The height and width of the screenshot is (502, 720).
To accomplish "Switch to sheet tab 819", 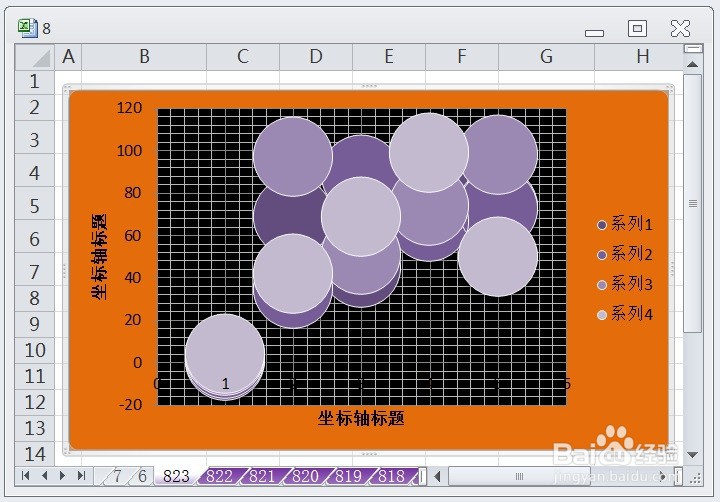I will coord(348,476).
